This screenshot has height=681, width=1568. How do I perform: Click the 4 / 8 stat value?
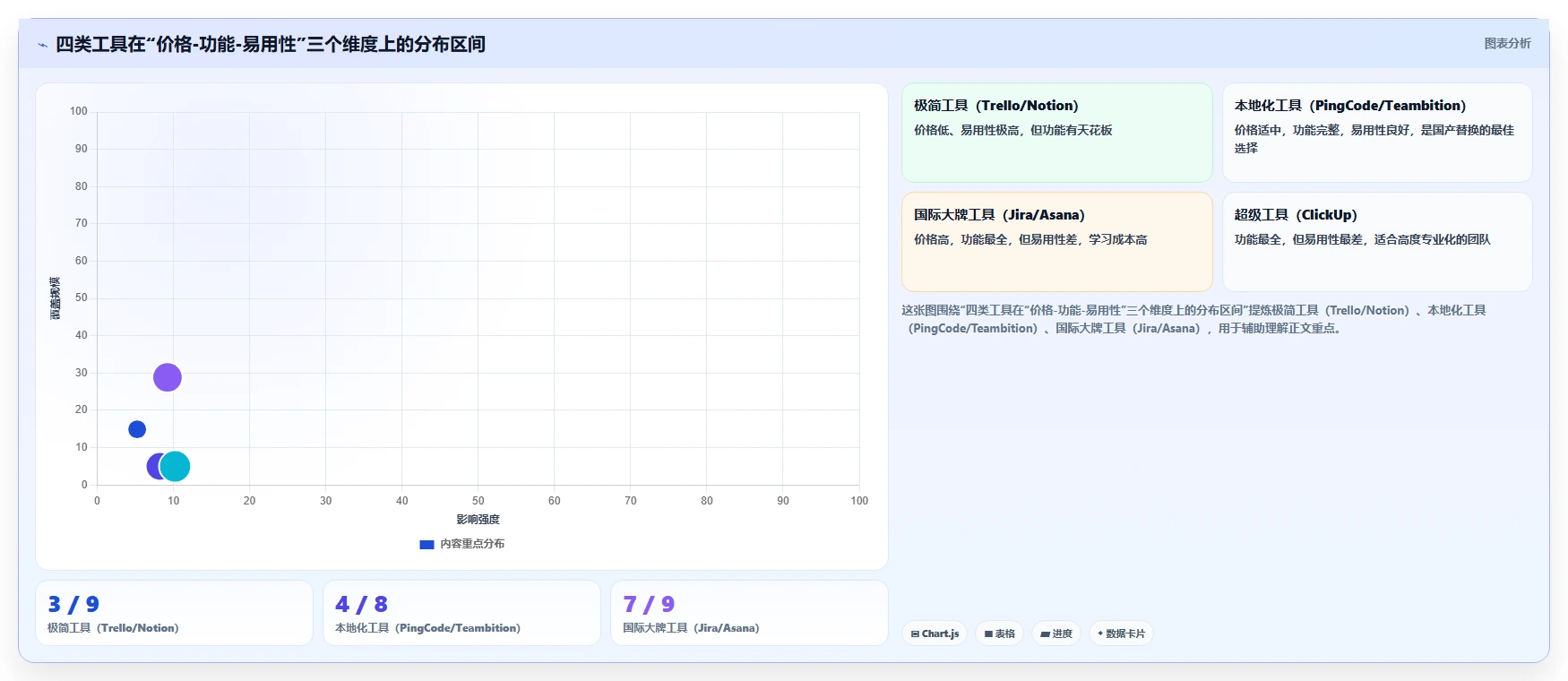(x=361, y=604)
